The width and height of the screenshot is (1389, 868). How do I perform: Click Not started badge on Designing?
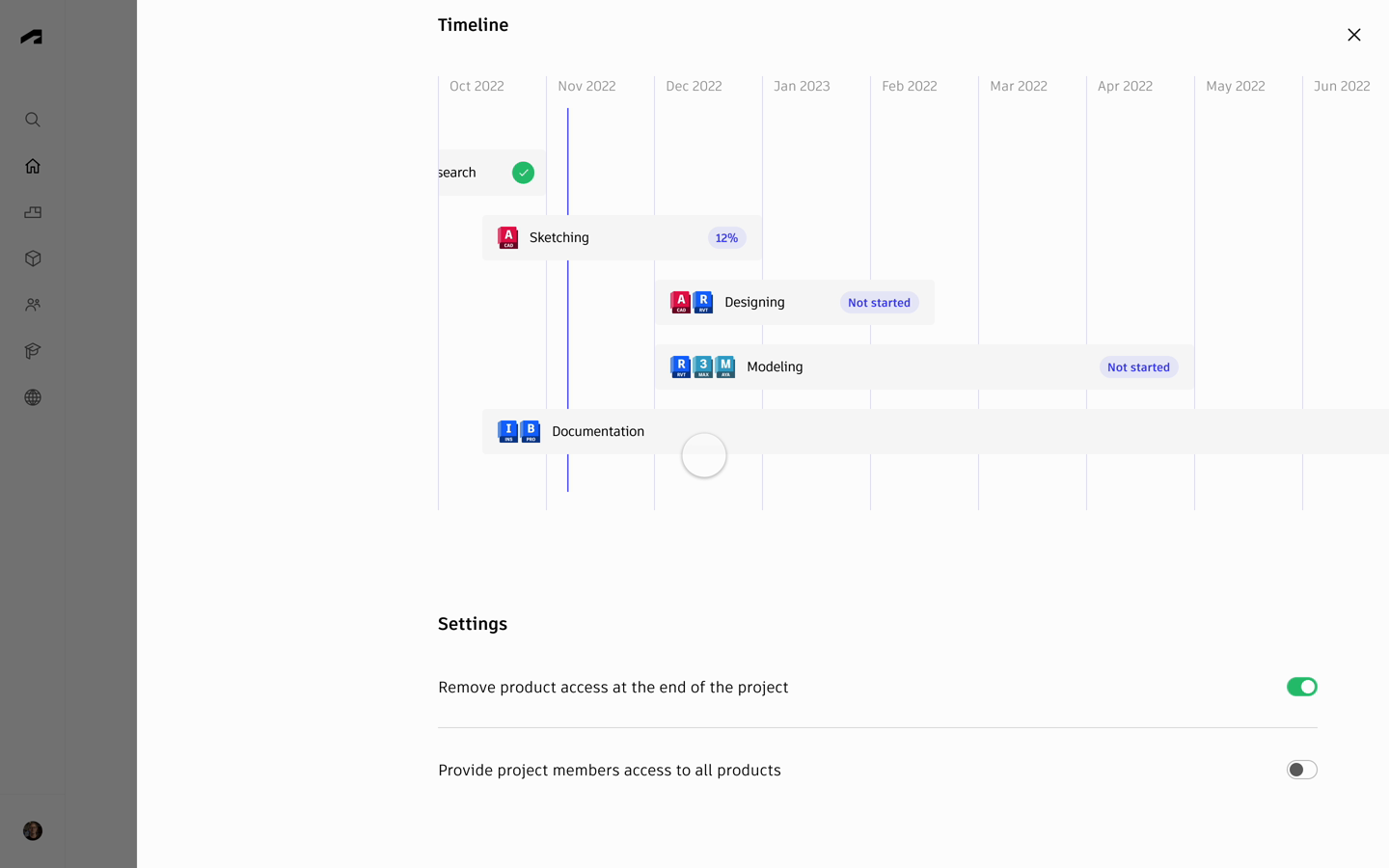[x=879, y=303]
